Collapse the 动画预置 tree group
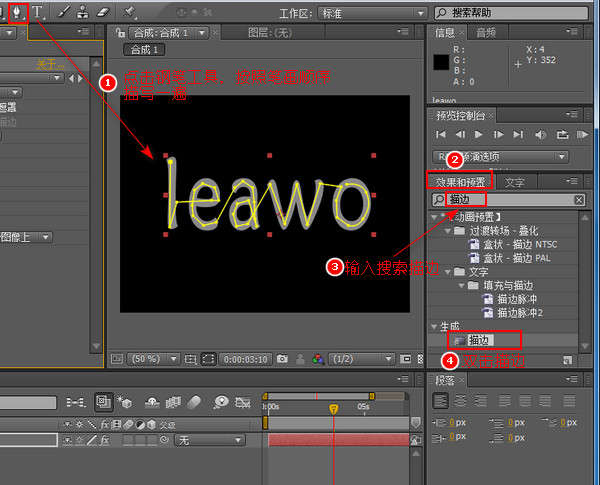 [434, 217]
